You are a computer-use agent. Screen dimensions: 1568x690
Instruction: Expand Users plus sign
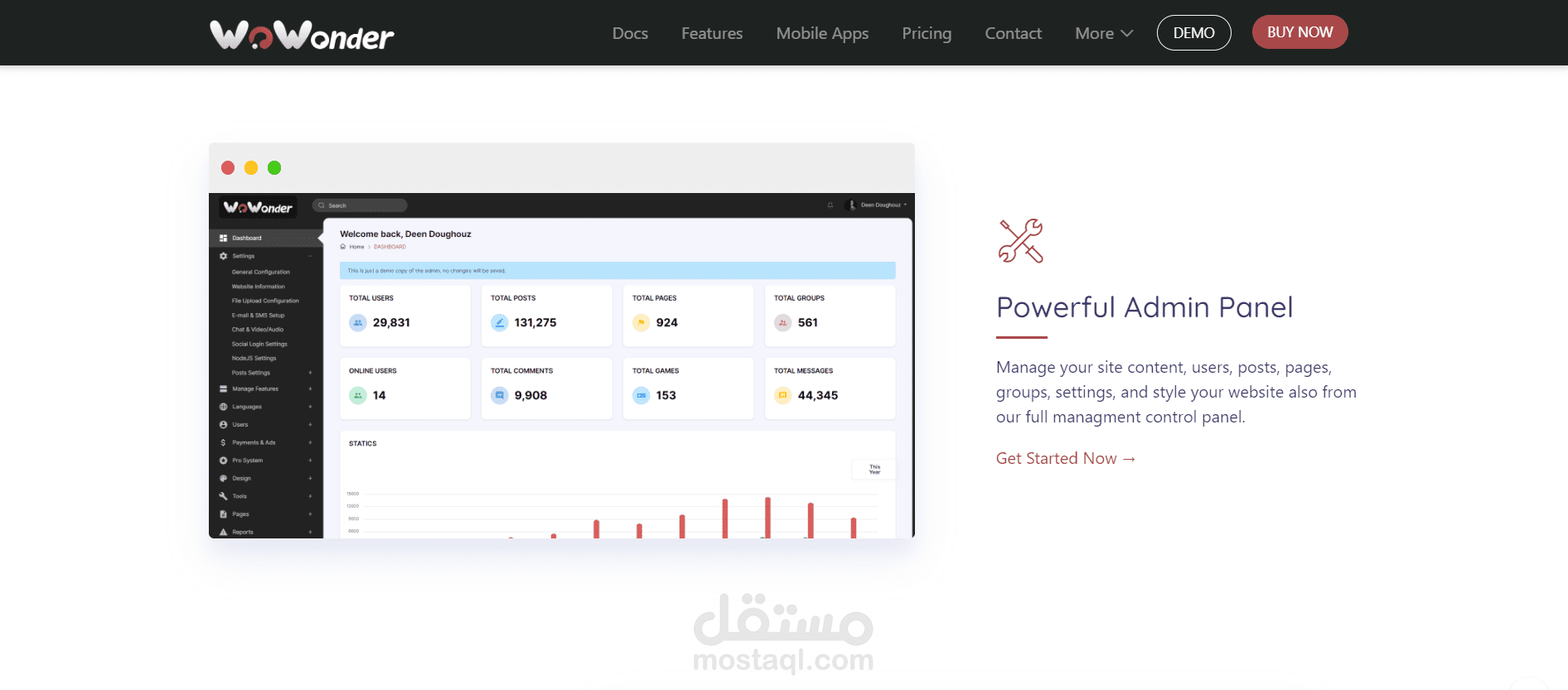[311, 424]
